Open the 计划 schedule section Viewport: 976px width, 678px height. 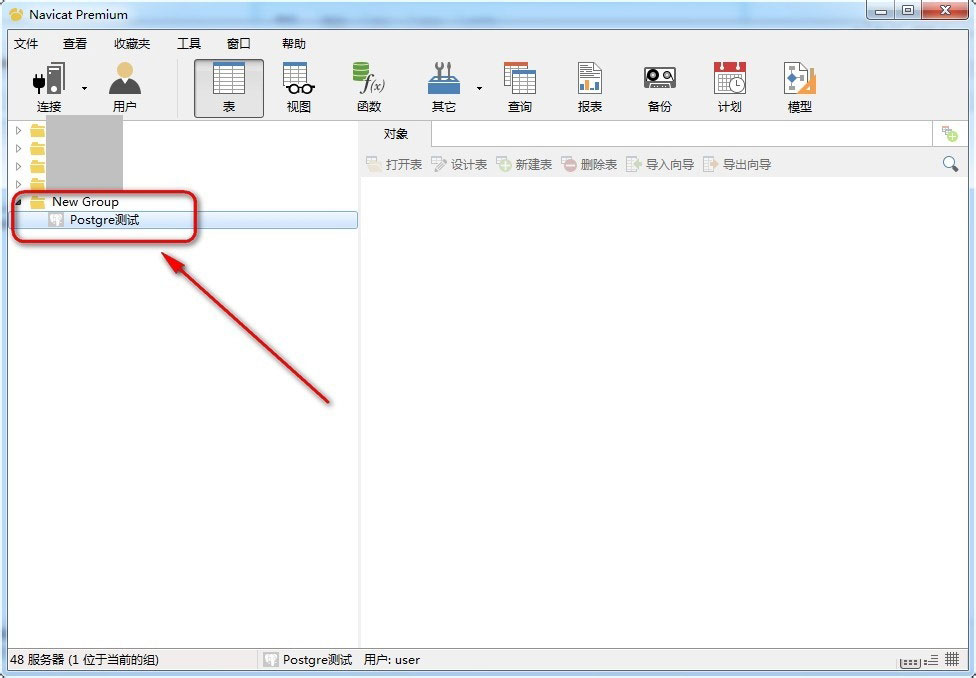click(730, 88)
